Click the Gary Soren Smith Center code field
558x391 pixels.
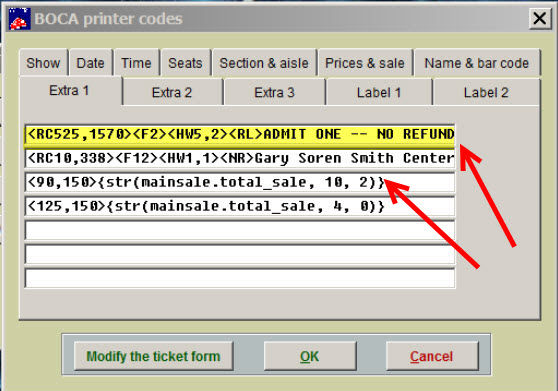(239, 158)
